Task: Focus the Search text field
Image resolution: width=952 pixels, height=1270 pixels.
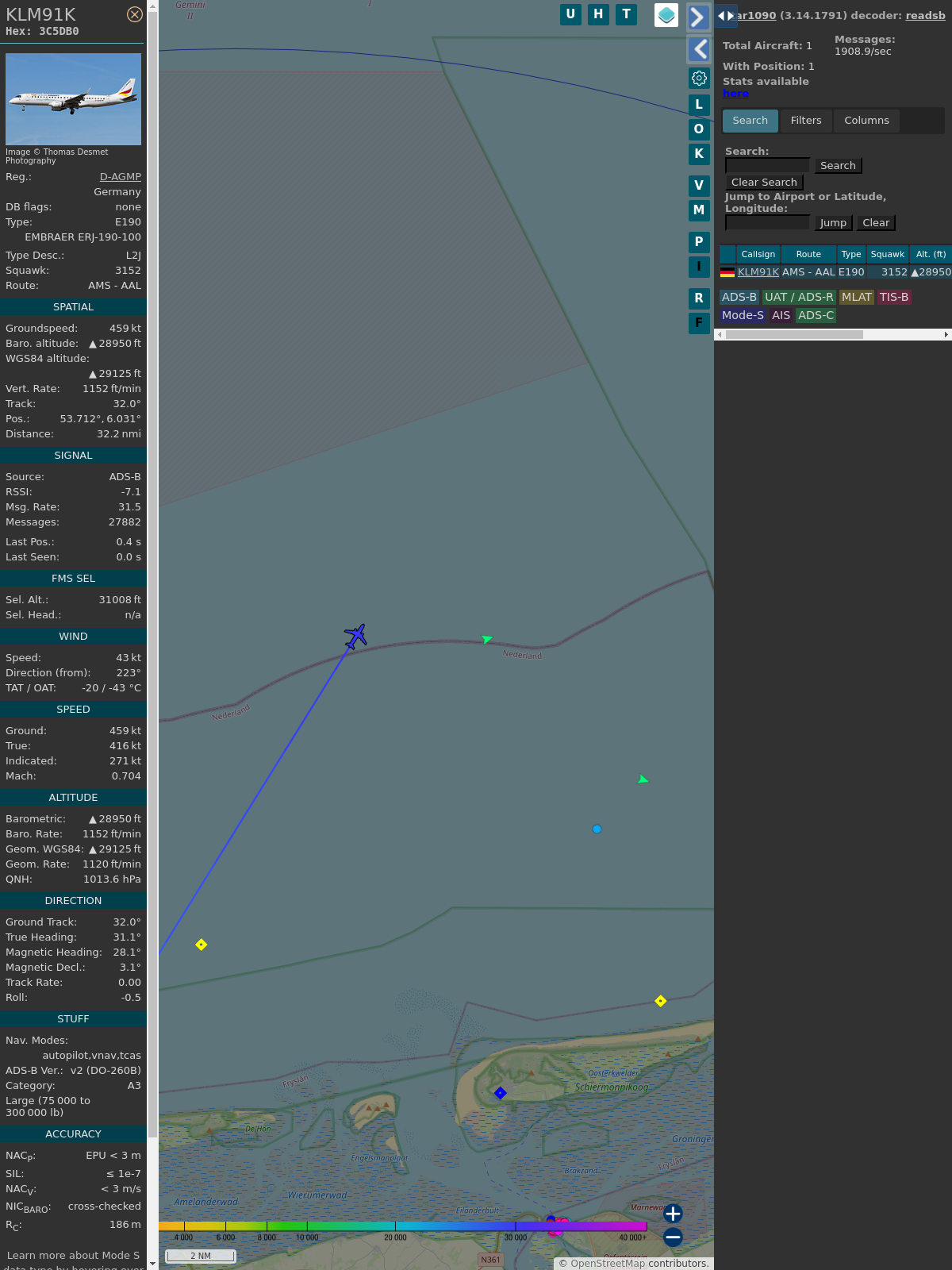Action: [767, 165]
